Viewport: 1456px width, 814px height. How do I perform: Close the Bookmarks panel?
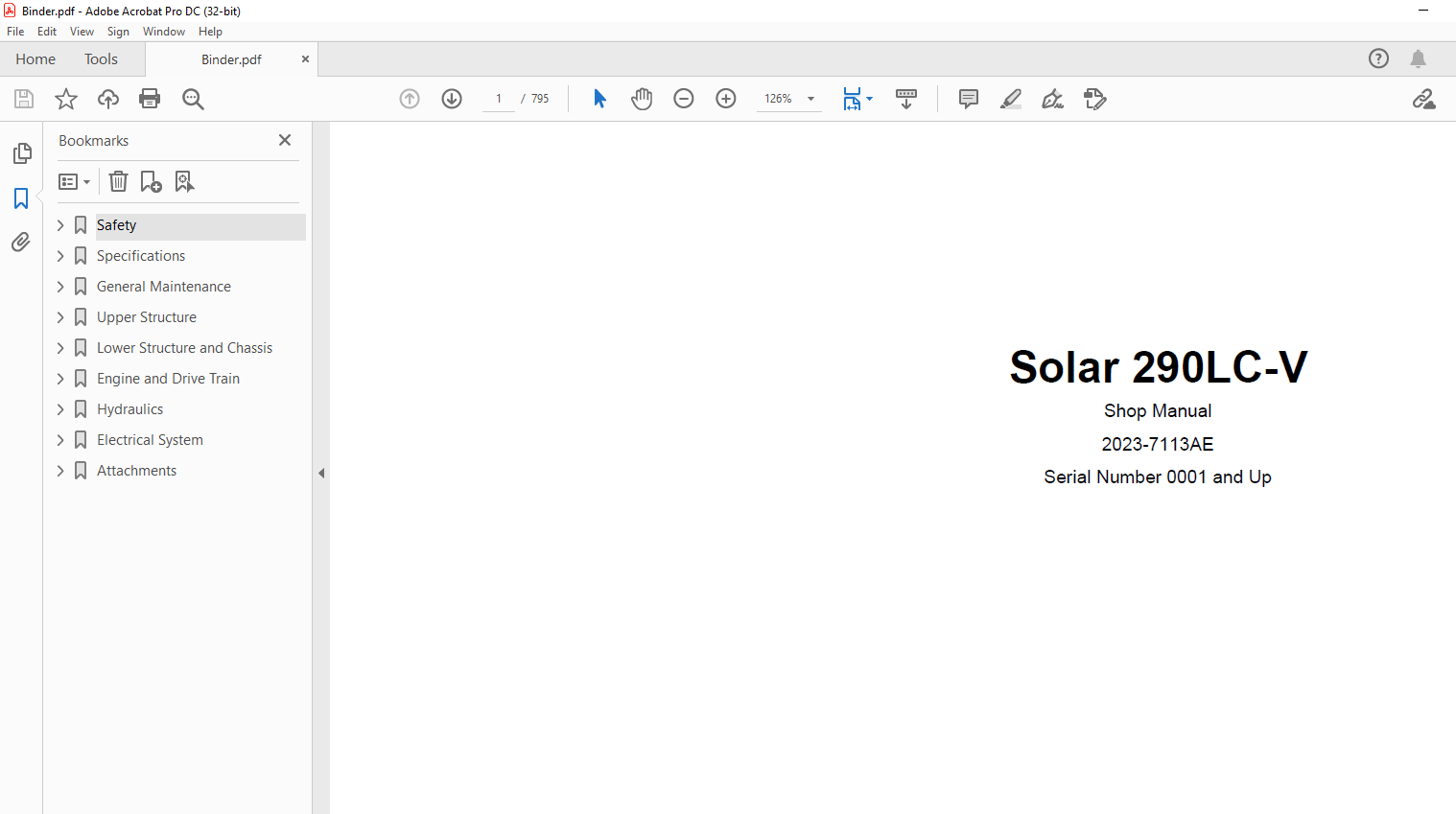[x=285, y=140]
